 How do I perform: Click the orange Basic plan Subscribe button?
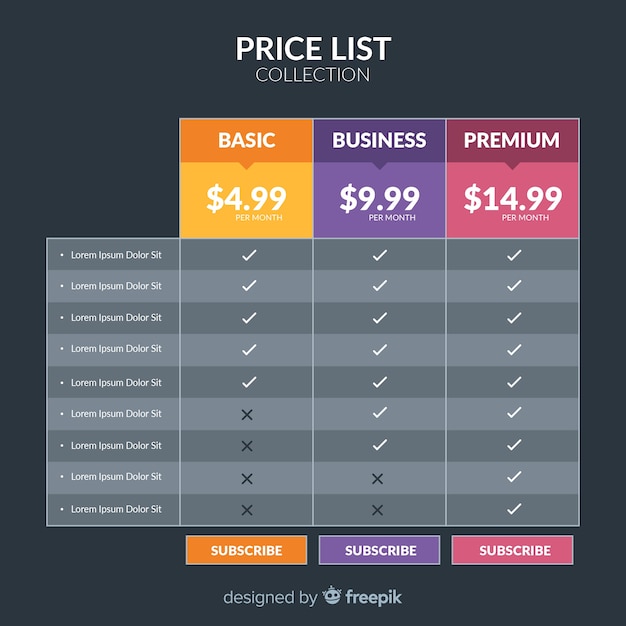click(246, 550)
